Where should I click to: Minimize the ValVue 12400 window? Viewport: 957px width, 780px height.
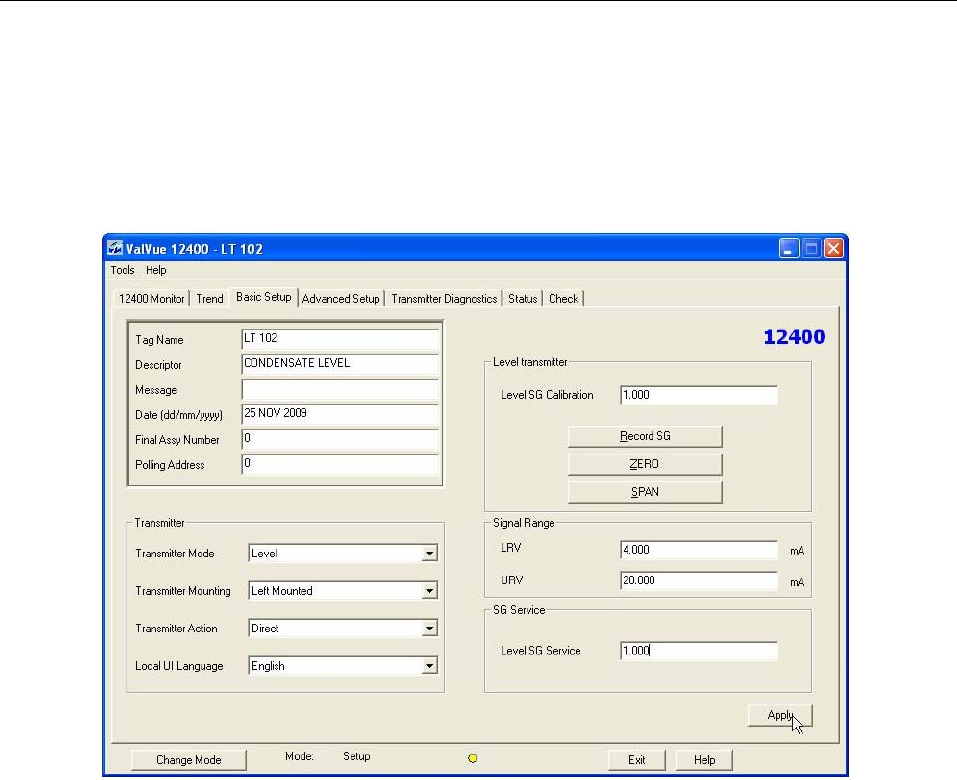(789, 248)
